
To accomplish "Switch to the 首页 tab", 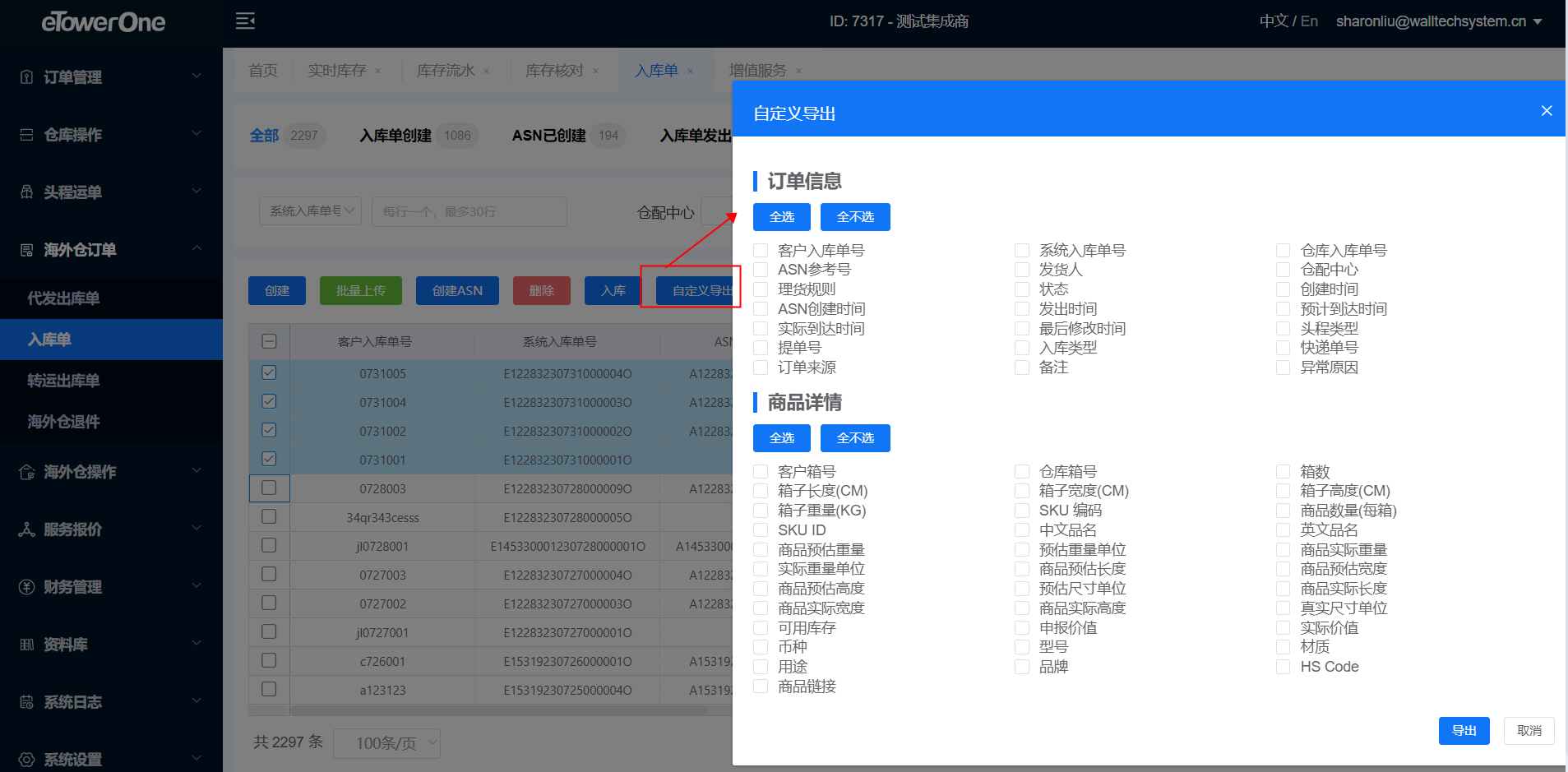I will click(x=263, y=71).
